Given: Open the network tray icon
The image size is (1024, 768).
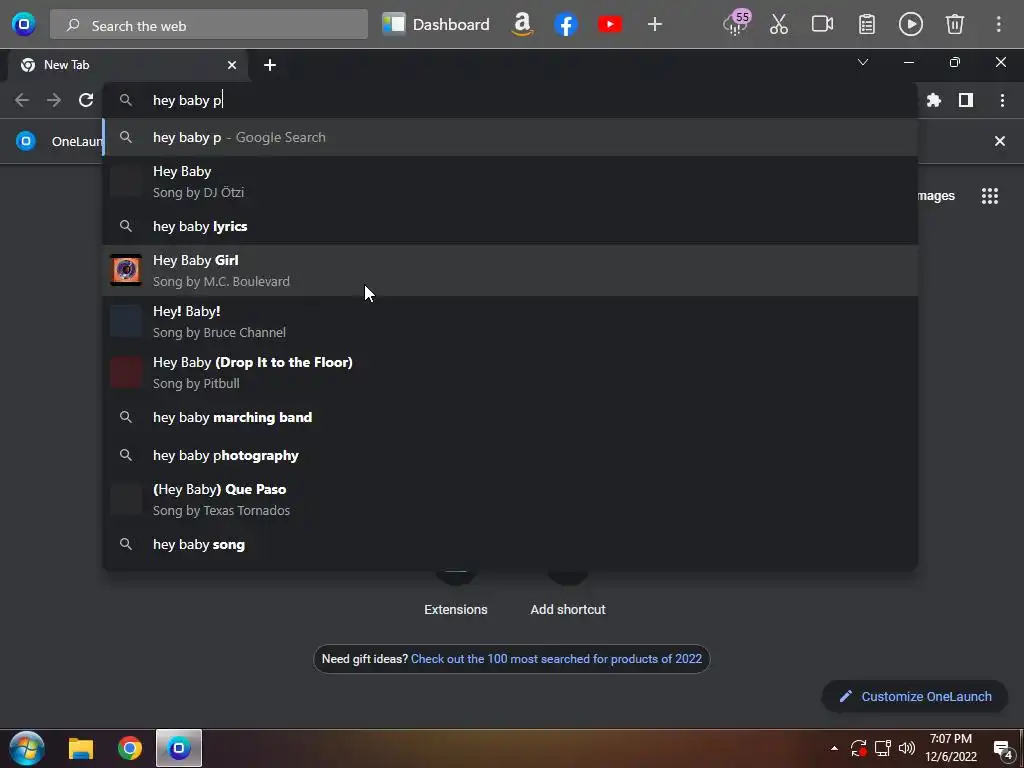Looking at the screenshot, I should [882, 748].
